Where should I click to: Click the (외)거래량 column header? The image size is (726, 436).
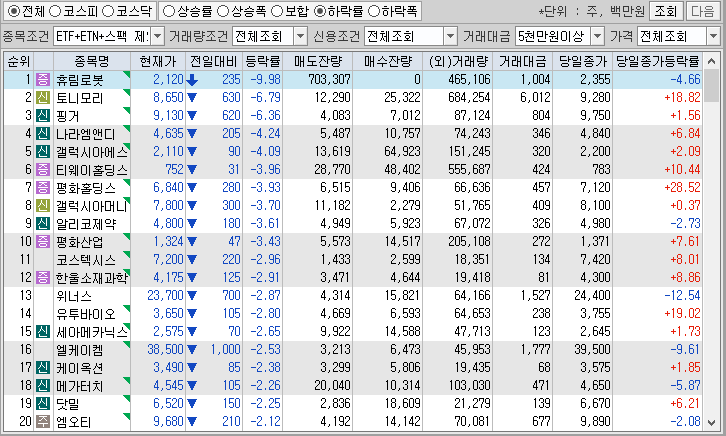click(x=457, y=61)
